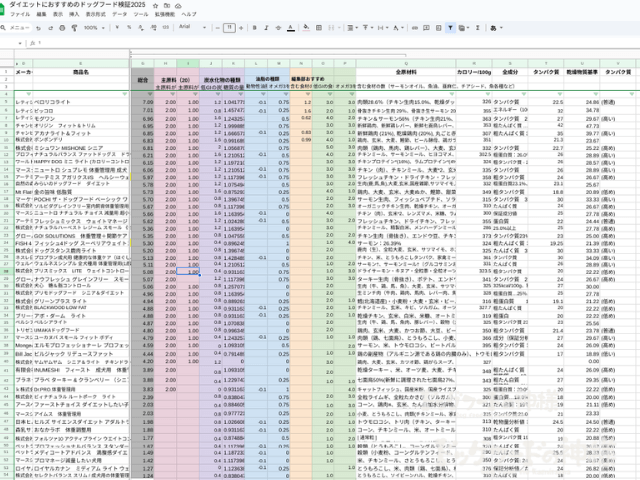Click the 商品名 header cell
The height and width of the screenshot is (480, 640).
[x=81, y=72]
